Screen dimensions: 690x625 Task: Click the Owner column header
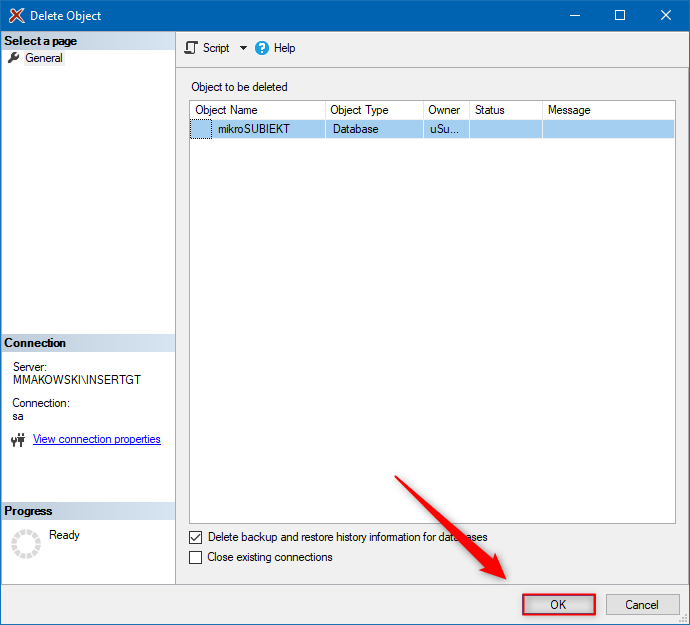pyautogui.click(x=447, y=110)
